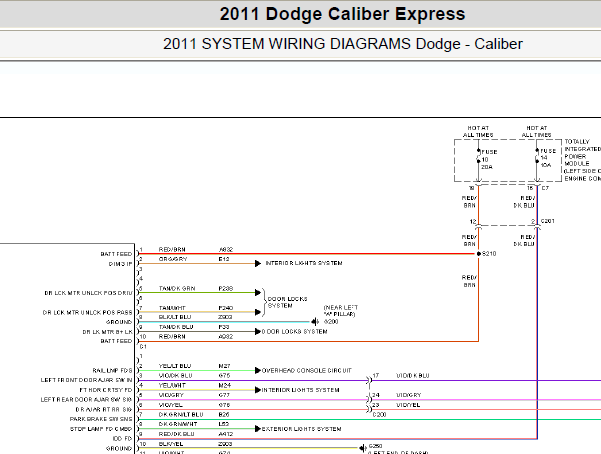This screenshot has width=601, height=454.
Task: Click "DR LCK MTR UNLCK POS PASS" pin label
Action: pos(87,313)
